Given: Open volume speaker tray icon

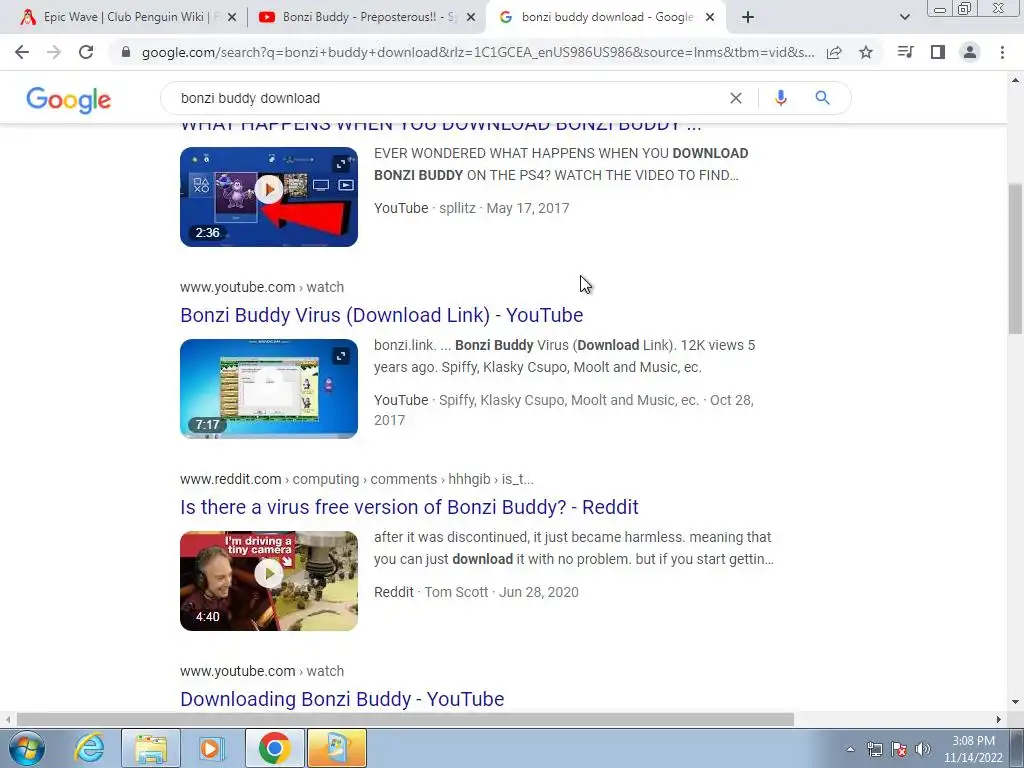Looking at the screenshot, I should pyautogui.click(x=923, y=750).
